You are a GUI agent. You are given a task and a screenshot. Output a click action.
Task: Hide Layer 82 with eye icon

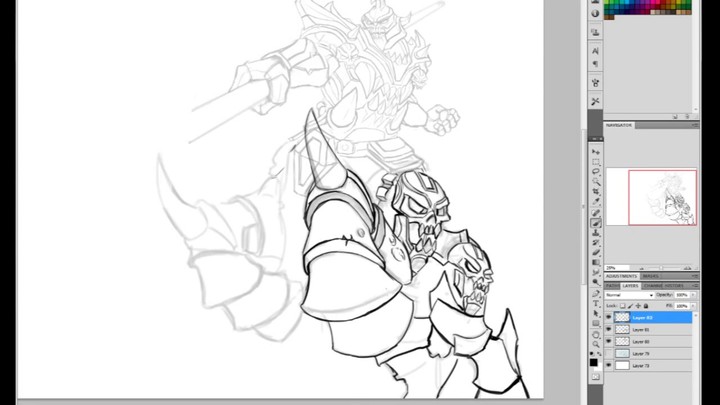(609, 317)
